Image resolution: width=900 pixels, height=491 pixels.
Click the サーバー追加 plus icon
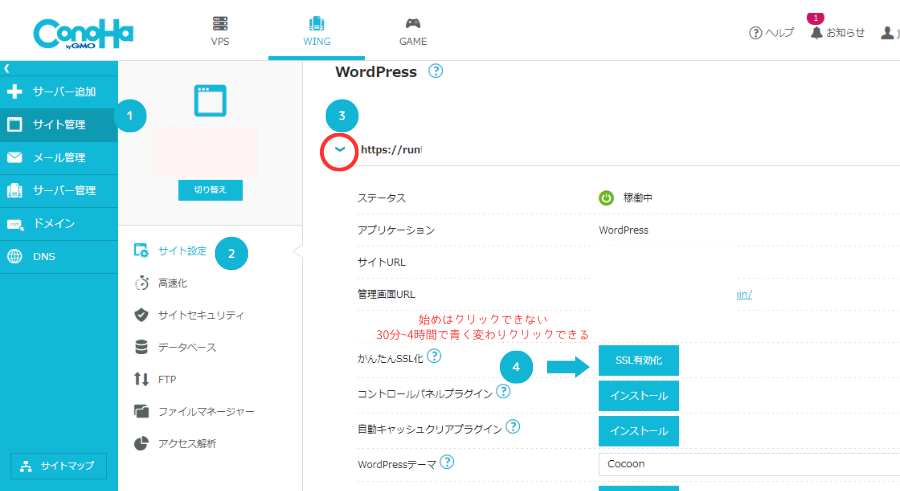(14, 92)
